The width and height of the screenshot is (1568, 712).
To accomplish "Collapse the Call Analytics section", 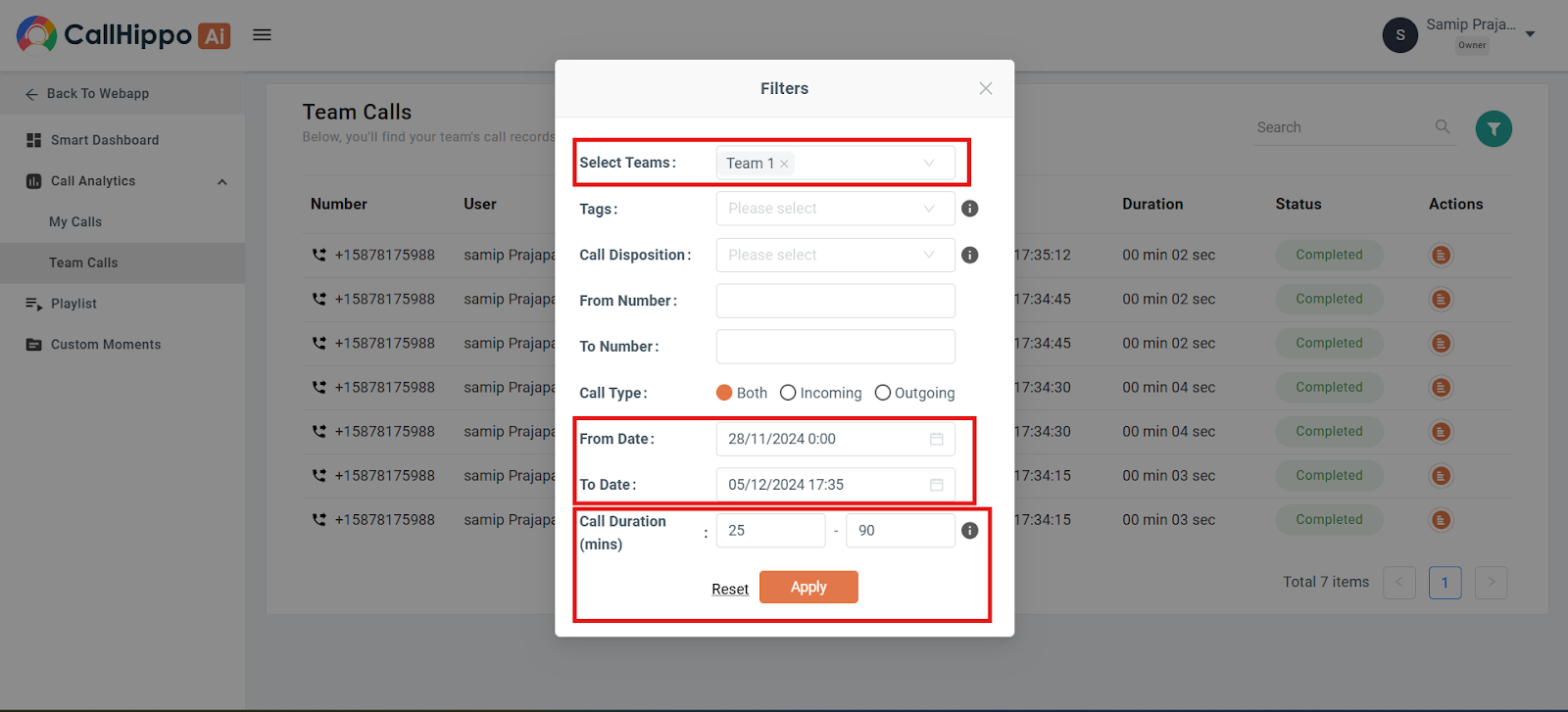I will [x=222, y=182].
